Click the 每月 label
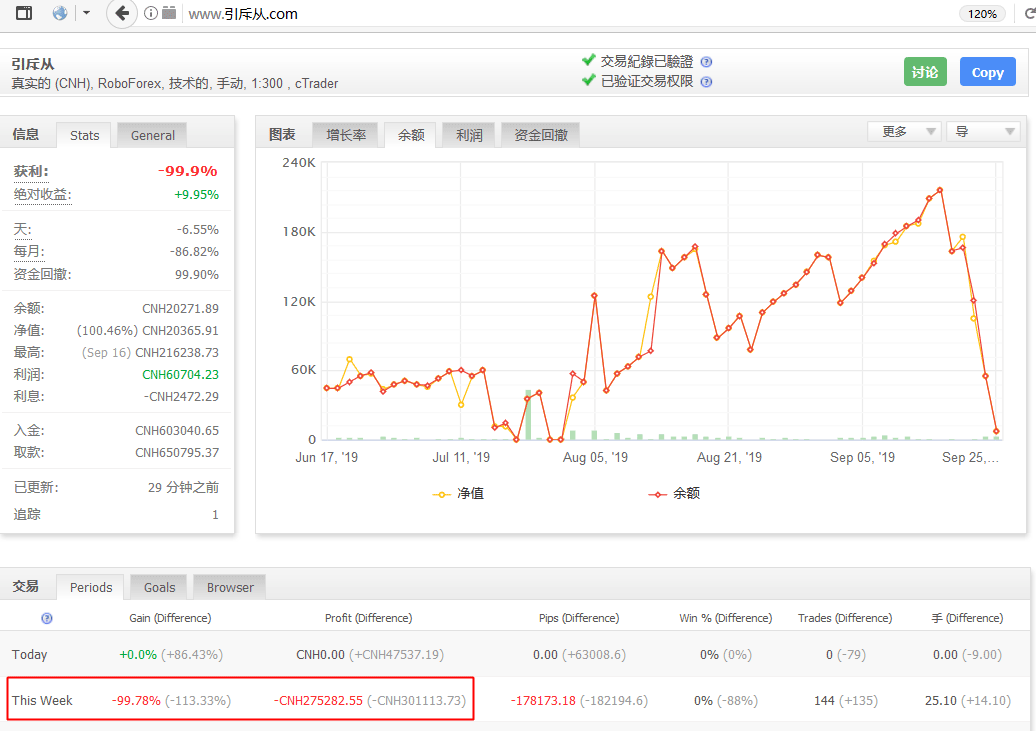Screen dimensions: 1036x731 [x=29, y=252]
